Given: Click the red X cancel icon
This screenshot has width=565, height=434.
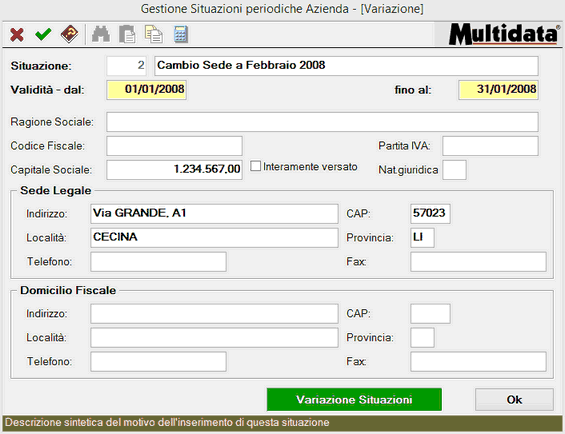Looking at the screenshot, I should coord(17,35).
